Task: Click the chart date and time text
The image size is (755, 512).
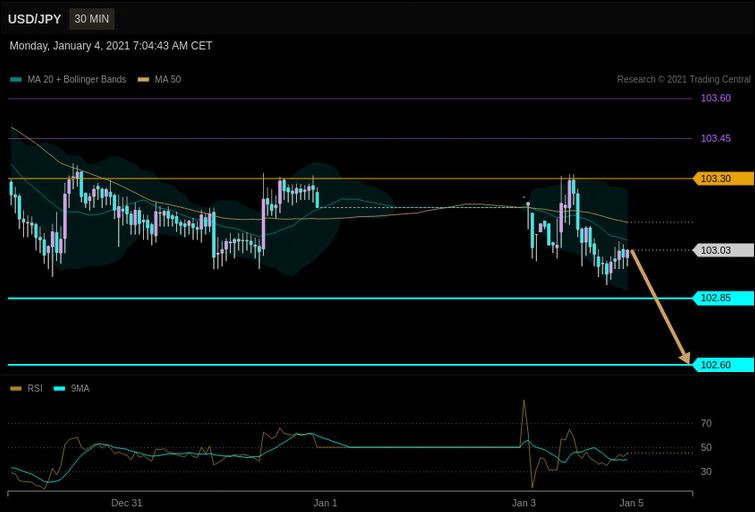Action: [111, 46]
